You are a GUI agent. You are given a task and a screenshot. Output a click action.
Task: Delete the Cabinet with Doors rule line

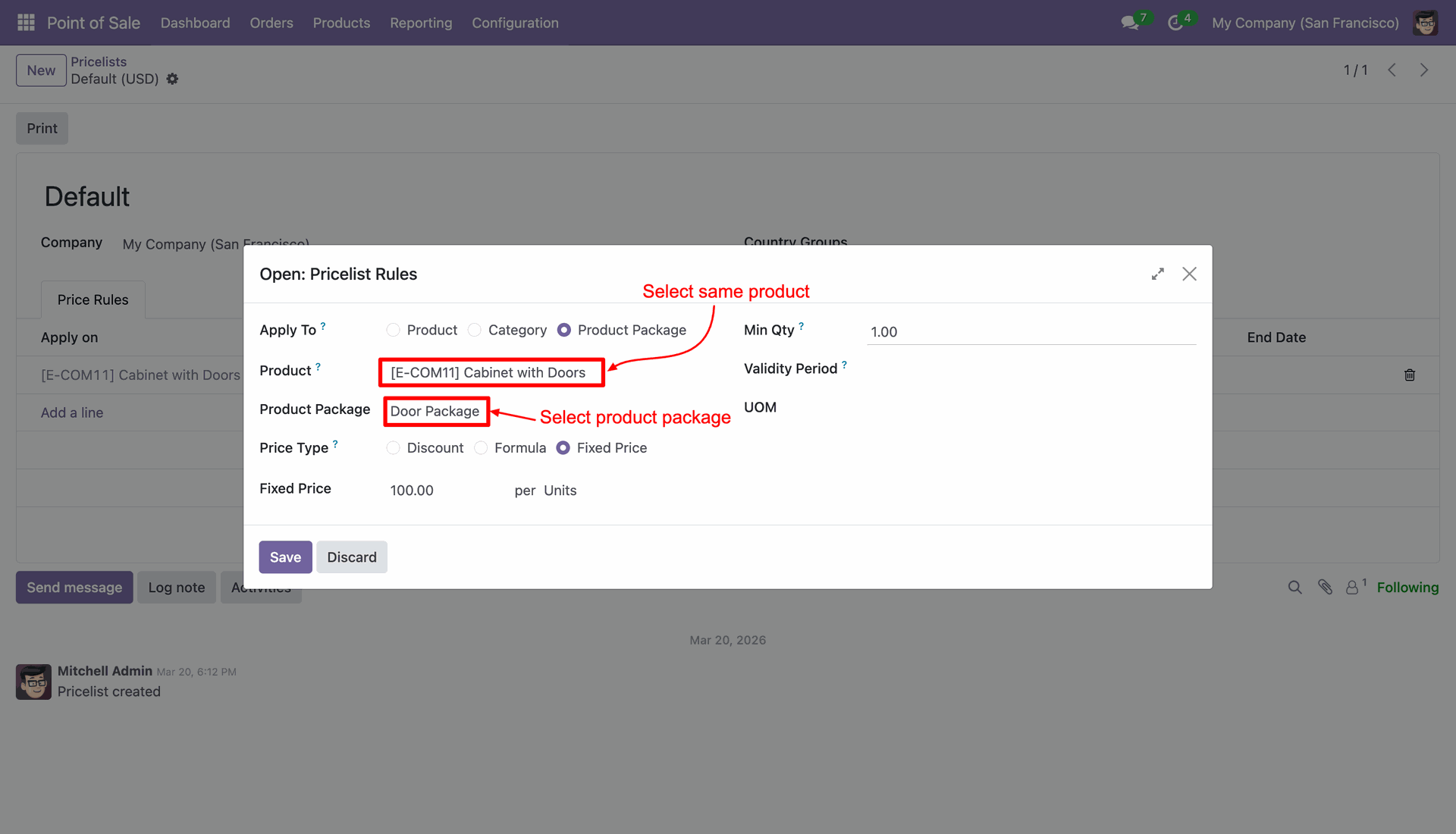point(1410,375)
